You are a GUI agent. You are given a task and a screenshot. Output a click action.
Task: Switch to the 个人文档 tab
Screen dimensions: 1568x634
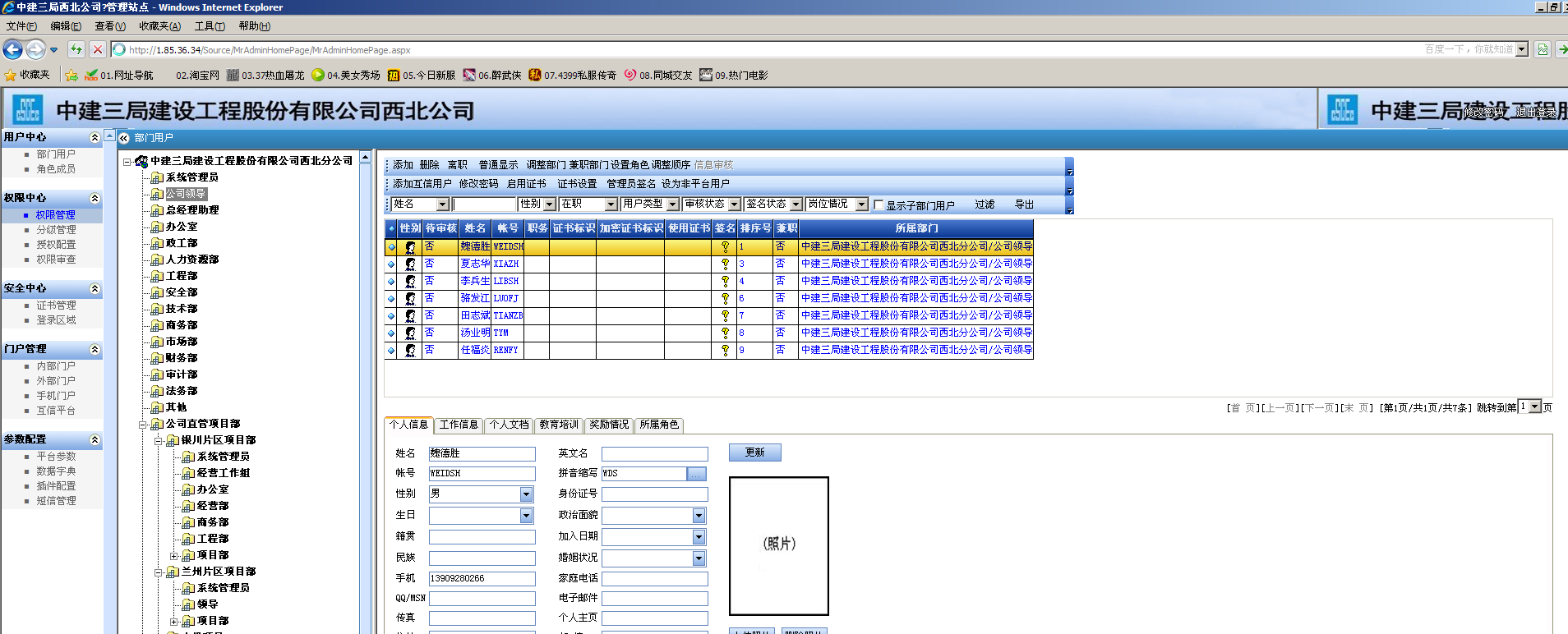click(510, 425)
